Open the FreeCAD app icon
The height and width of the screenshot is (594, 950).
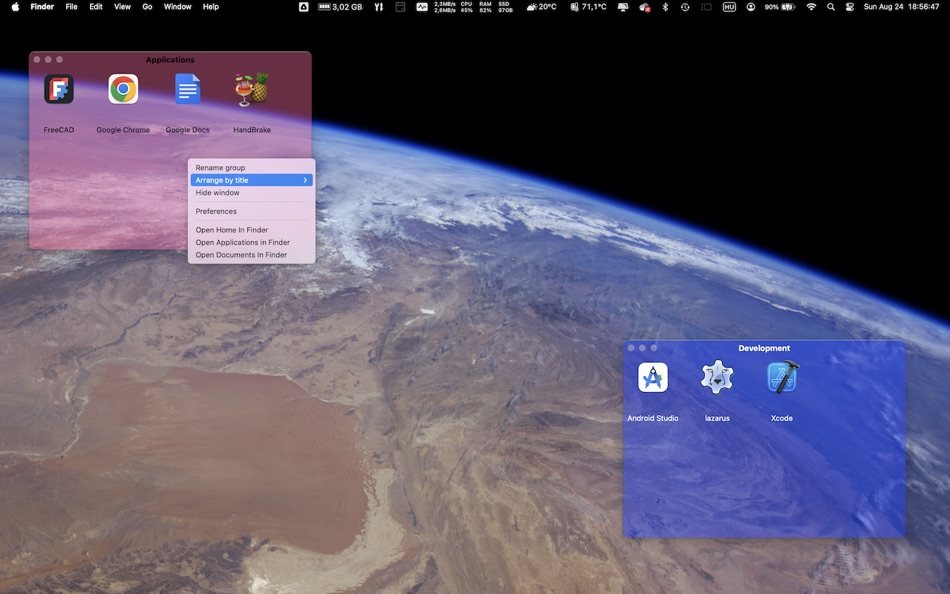tap(59, 89)
